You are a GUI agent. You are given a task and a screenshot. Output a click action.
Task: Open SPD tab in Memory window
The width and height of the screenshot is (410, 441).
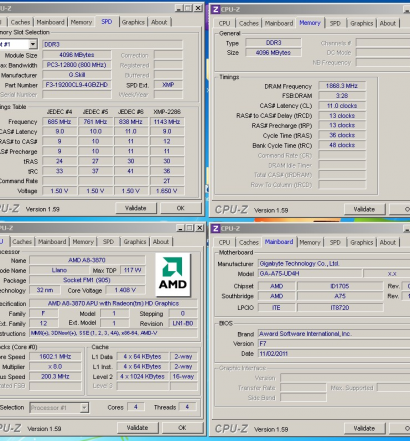tap(335, 23)
